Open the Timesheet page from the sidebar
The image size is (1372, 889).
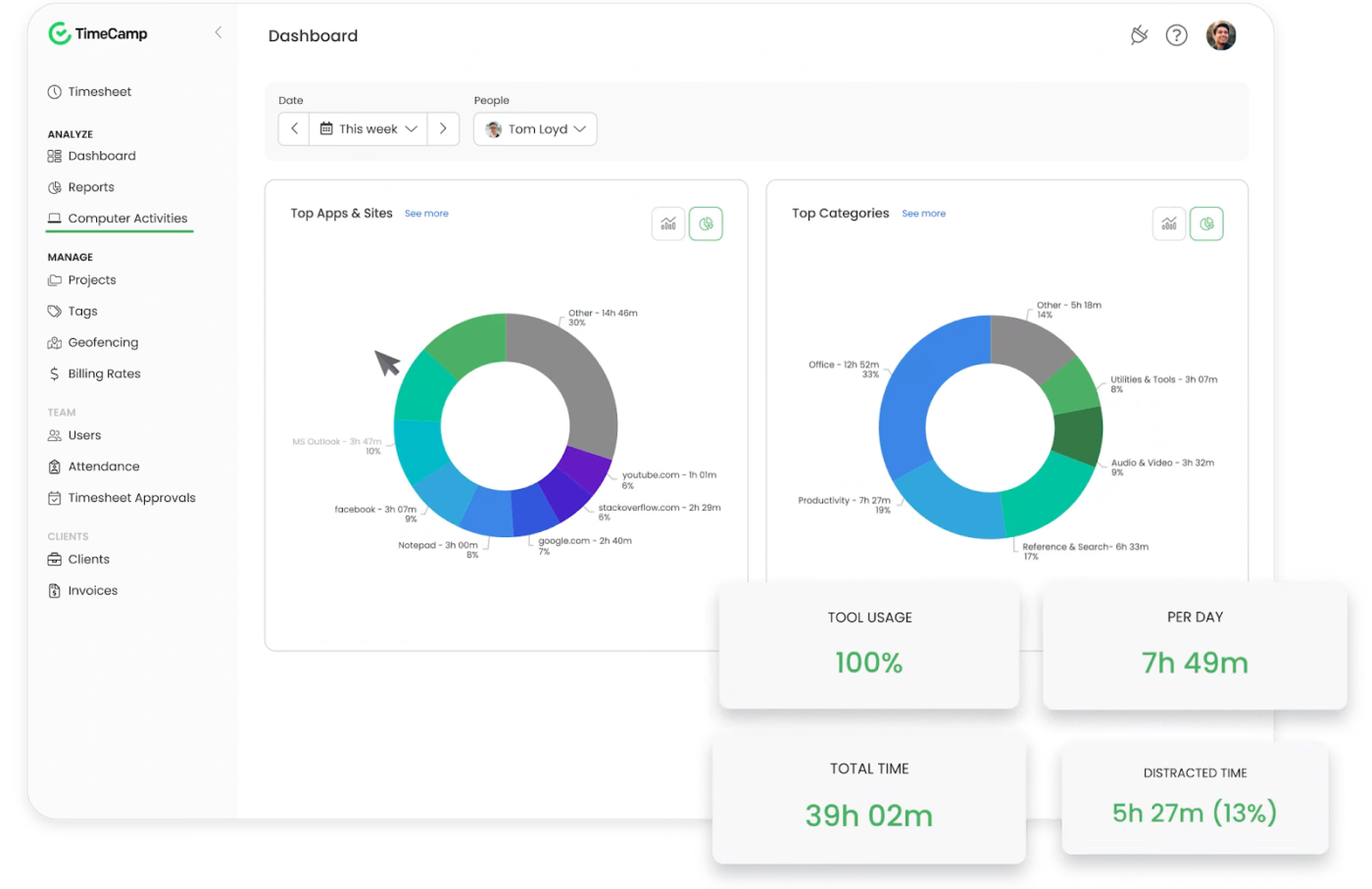click(x=99, y=91)
